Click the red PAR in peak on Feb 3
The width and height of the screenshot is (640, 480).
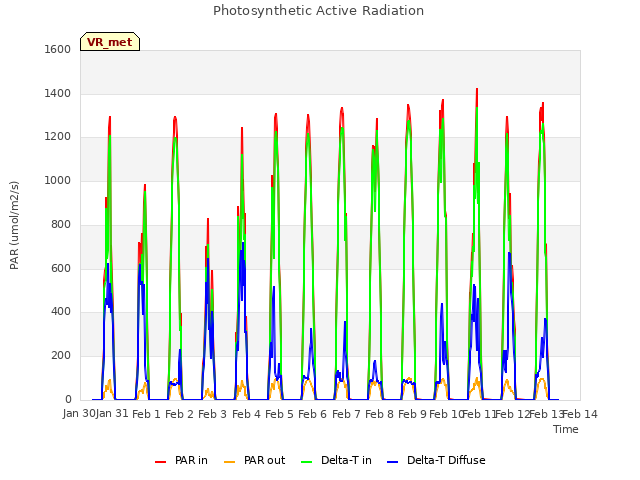tap(208, 220)
